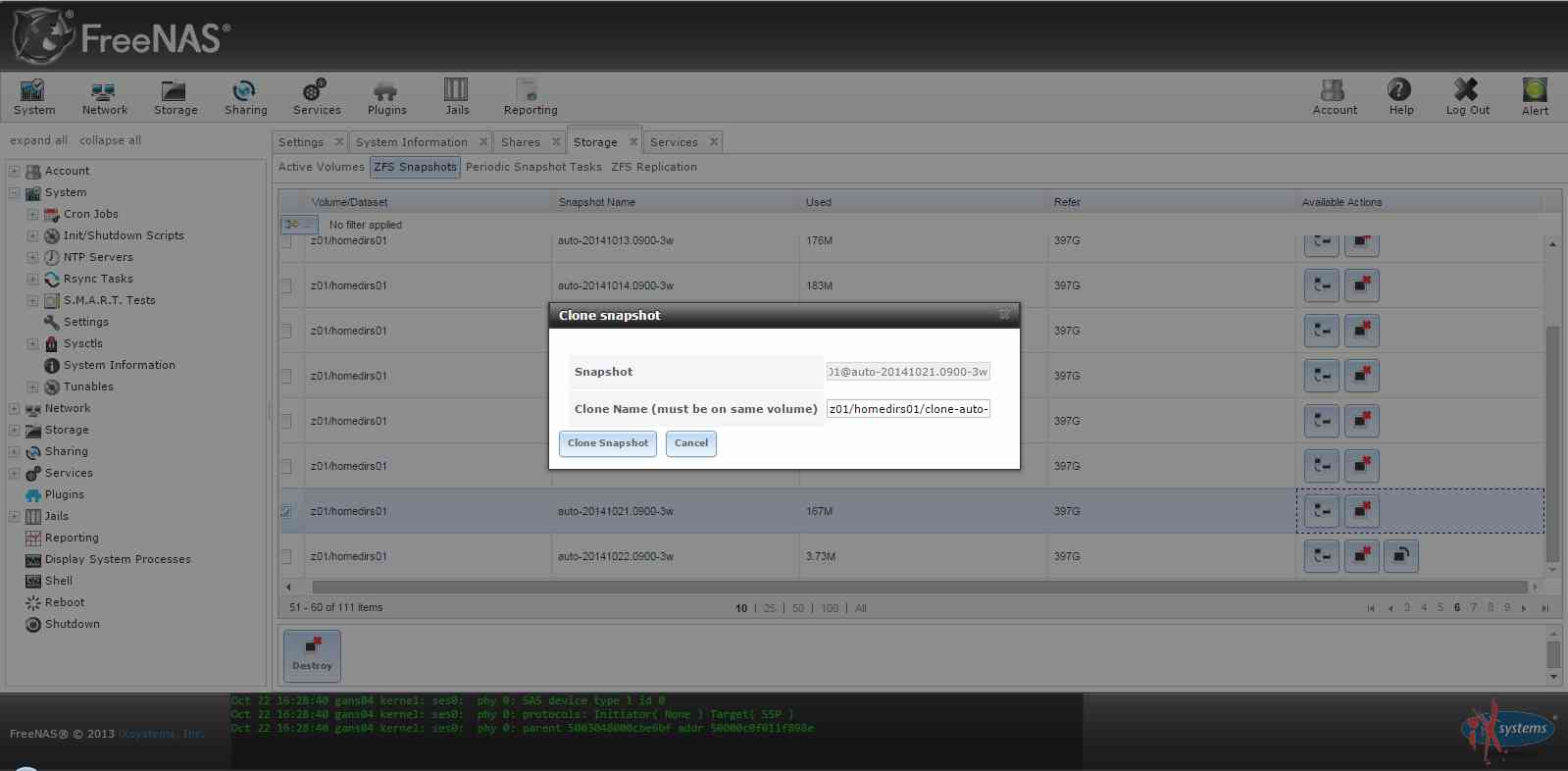Viewport: 1568px width, 771px height.
Task: Open System Information in sidebar tree
Action: point(119,365)
